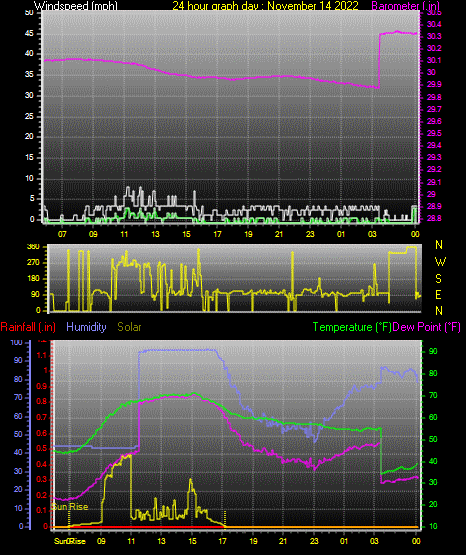
Task: Click the 'Dew Point (°F)' legend label
Action: tap(426, 327)
